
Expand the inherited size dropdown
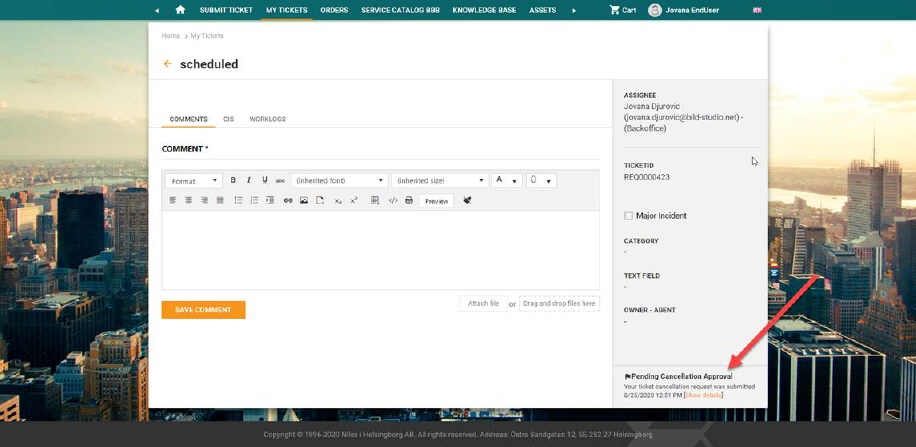coord(439,181)
